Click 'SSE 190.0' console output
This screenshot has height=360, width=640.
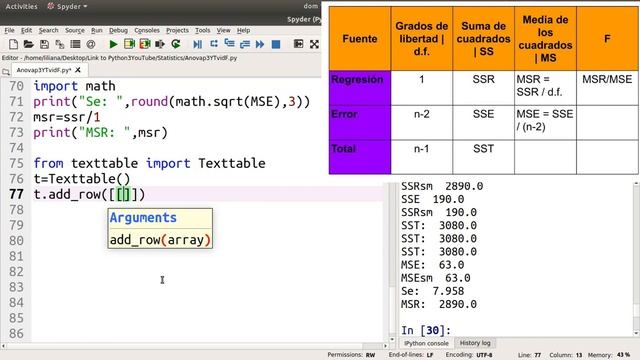(433, 200)
